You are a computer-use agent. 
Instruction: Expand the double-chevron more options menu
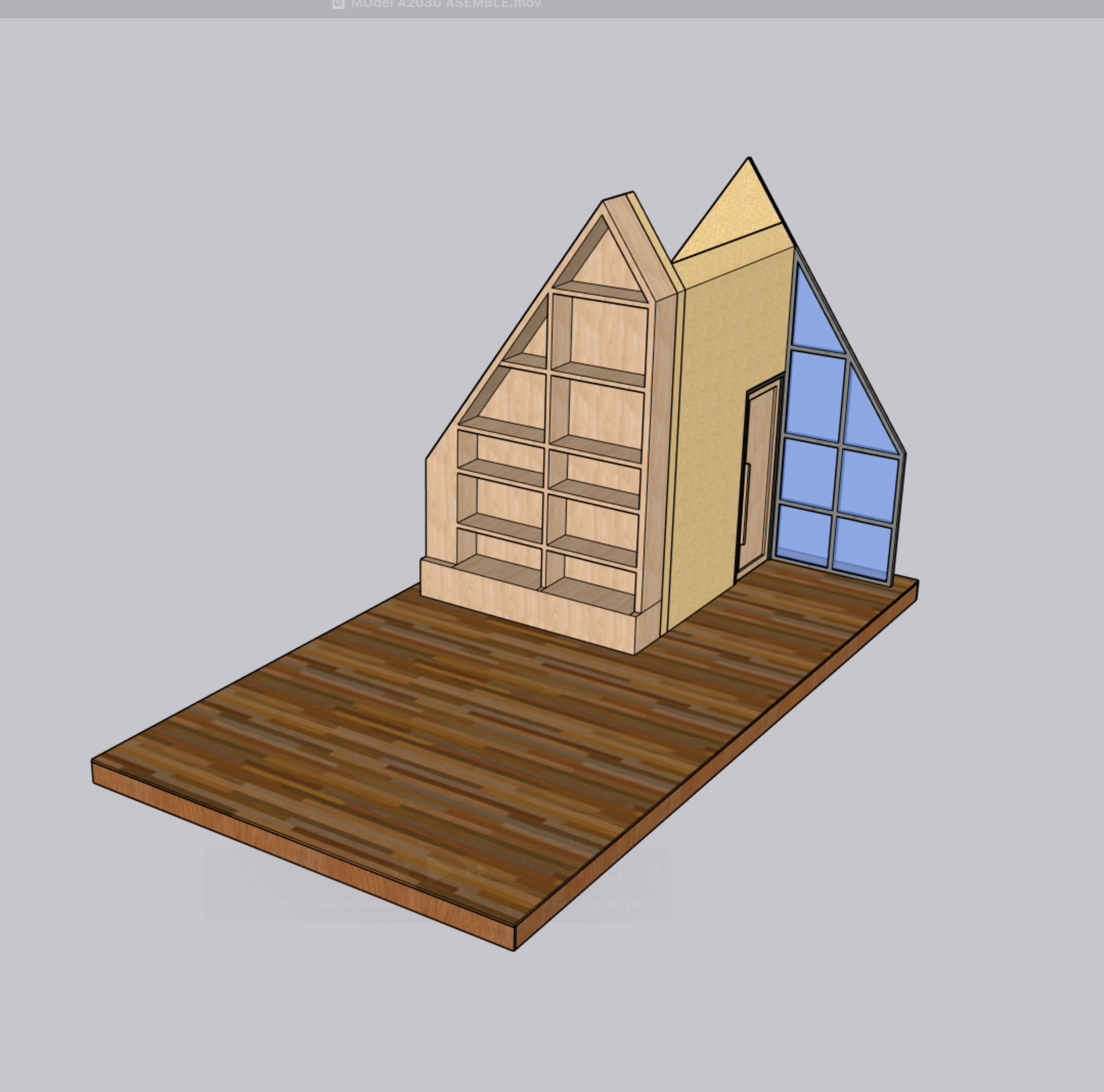pyautogui.click(x=652, y=870)
